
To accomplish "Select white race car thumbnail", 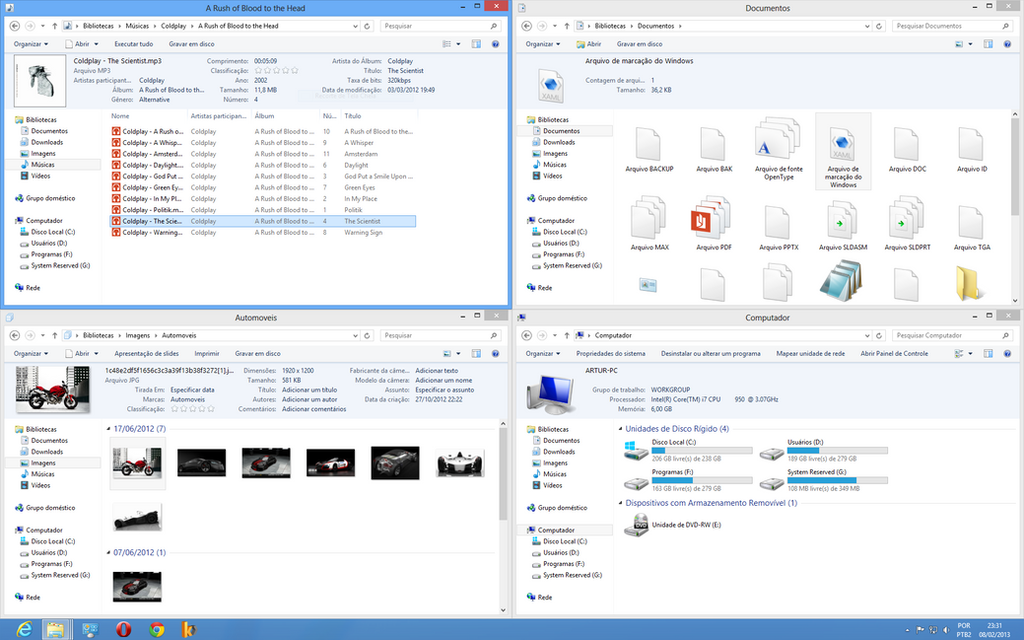I will coord(460,463).
